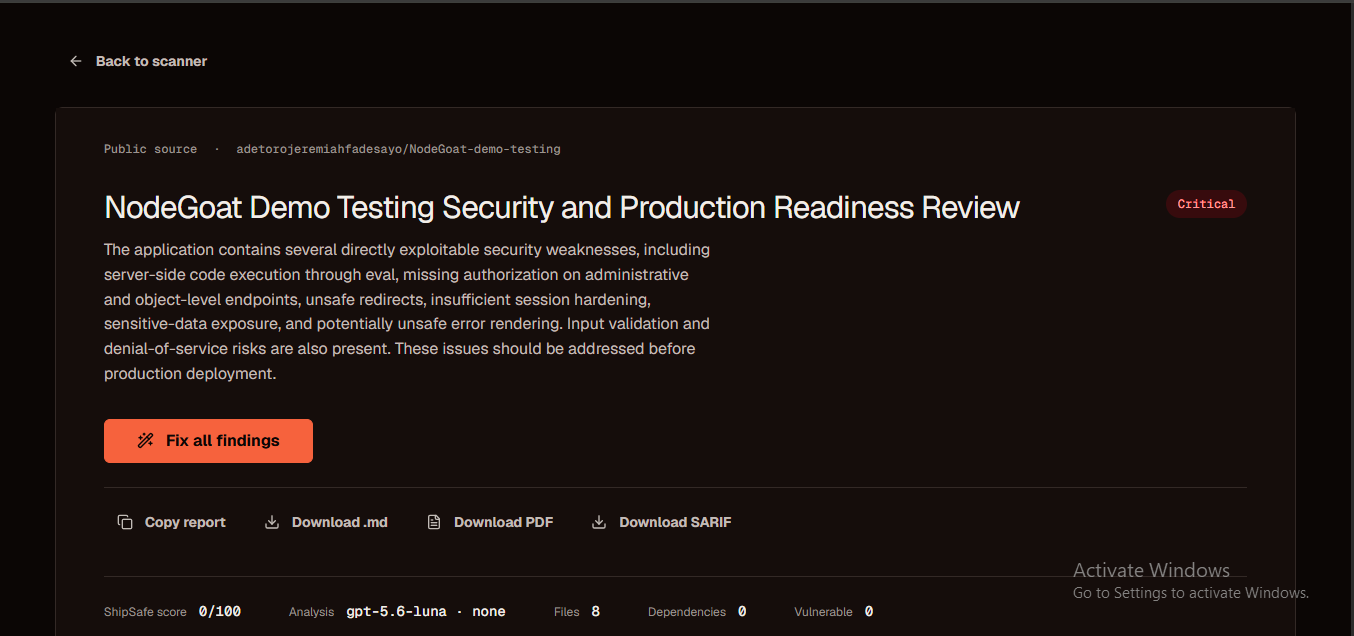This screenshot has height=636, width=1354.
Task: Start fixing with 'Fix all findings' button
Action: click(x=208, y=441)
